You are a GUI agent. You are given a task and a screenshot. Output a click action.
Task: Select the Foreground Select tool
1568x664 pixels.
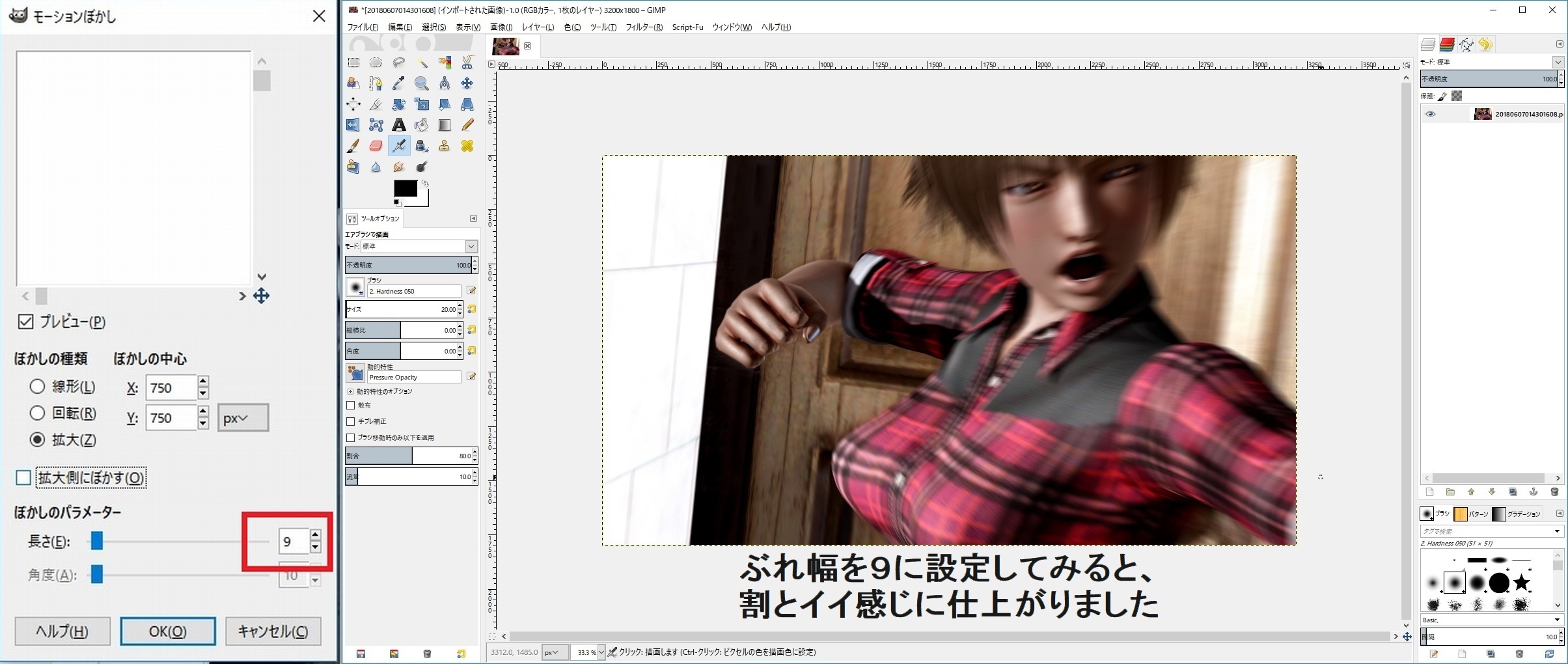click(353, 83)
